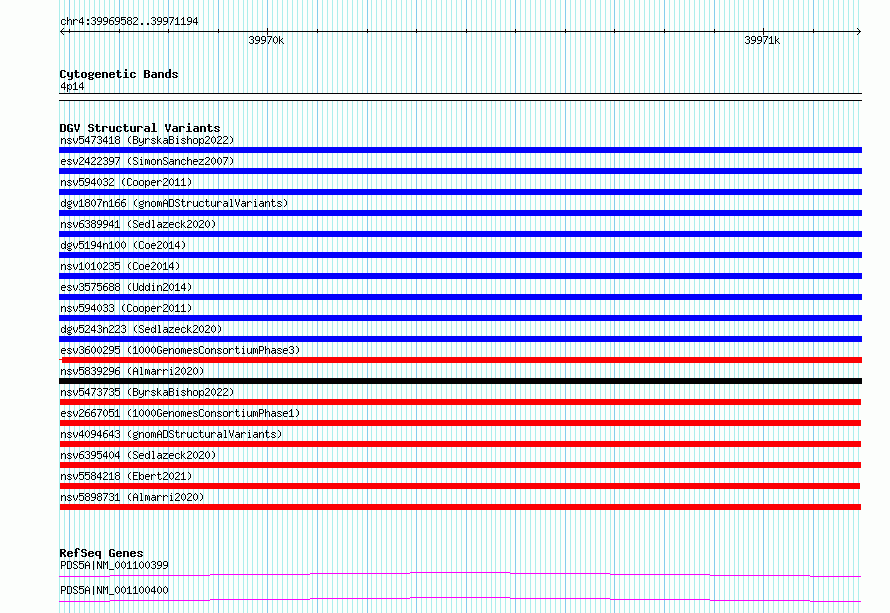
Task: Click the nsv5473735 (ByrskaBishop2022) label
Action: pos(147,392)
